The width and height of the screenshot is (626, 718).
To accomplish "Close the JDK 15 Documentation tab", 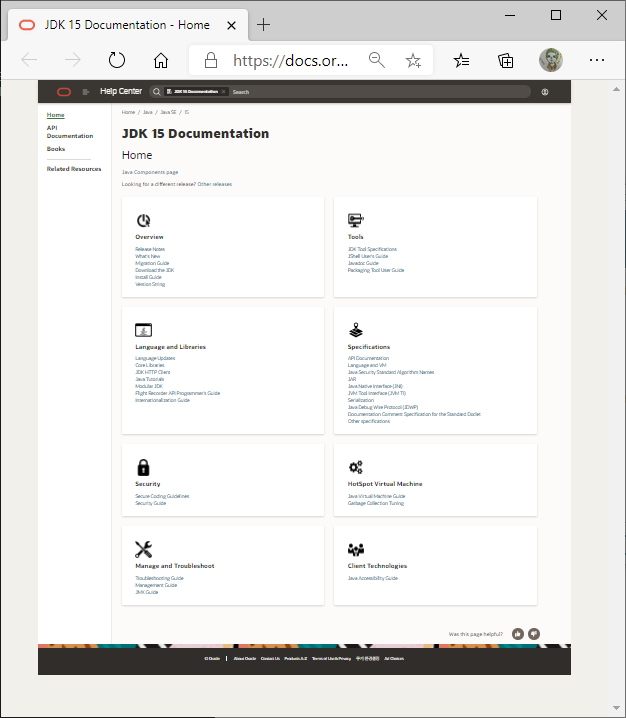I will 232,26.
